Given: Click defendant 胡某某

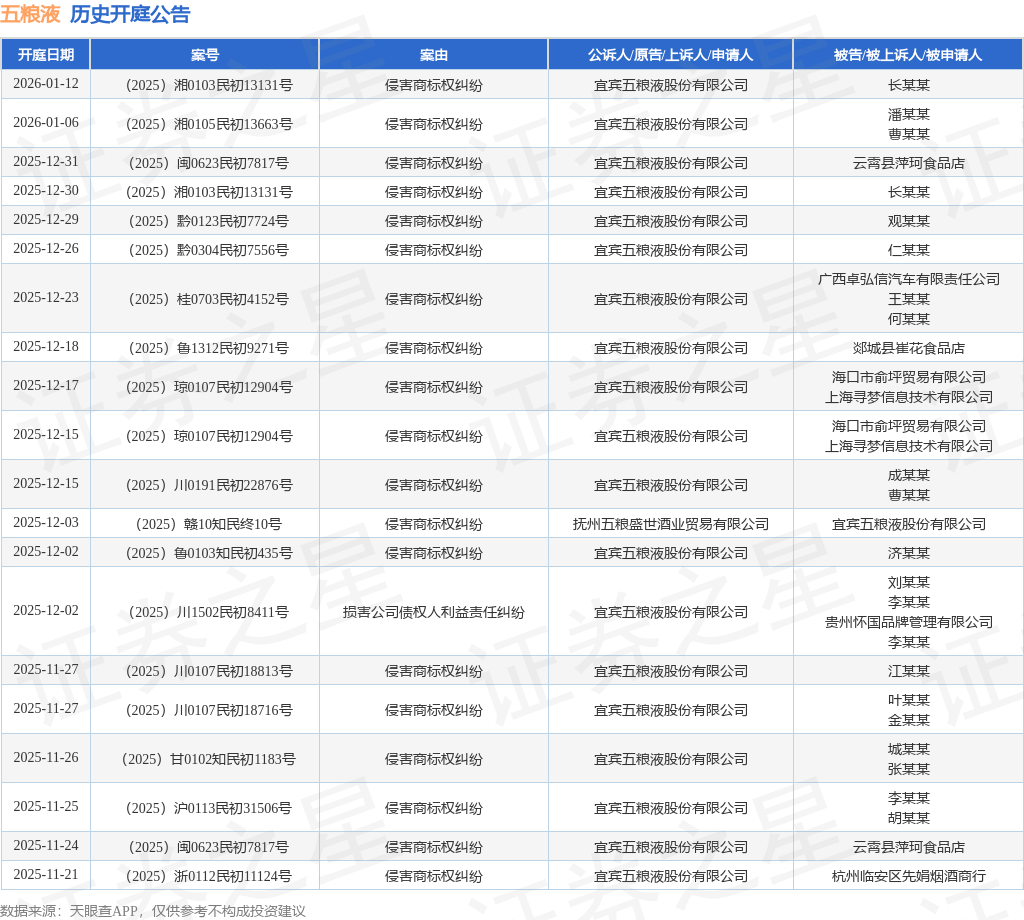Looking at the screenshot, I should (x=908, y=818).
